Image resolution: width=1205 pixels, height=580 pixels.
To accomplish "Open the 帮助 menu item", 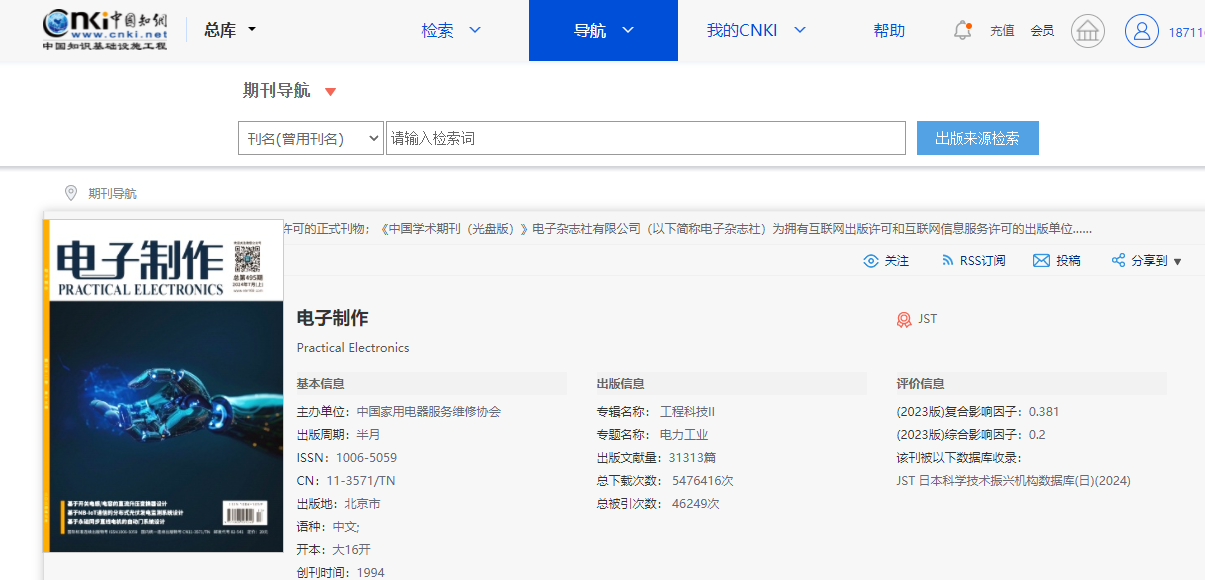I will pyautogui.click(x=889, y=30).
